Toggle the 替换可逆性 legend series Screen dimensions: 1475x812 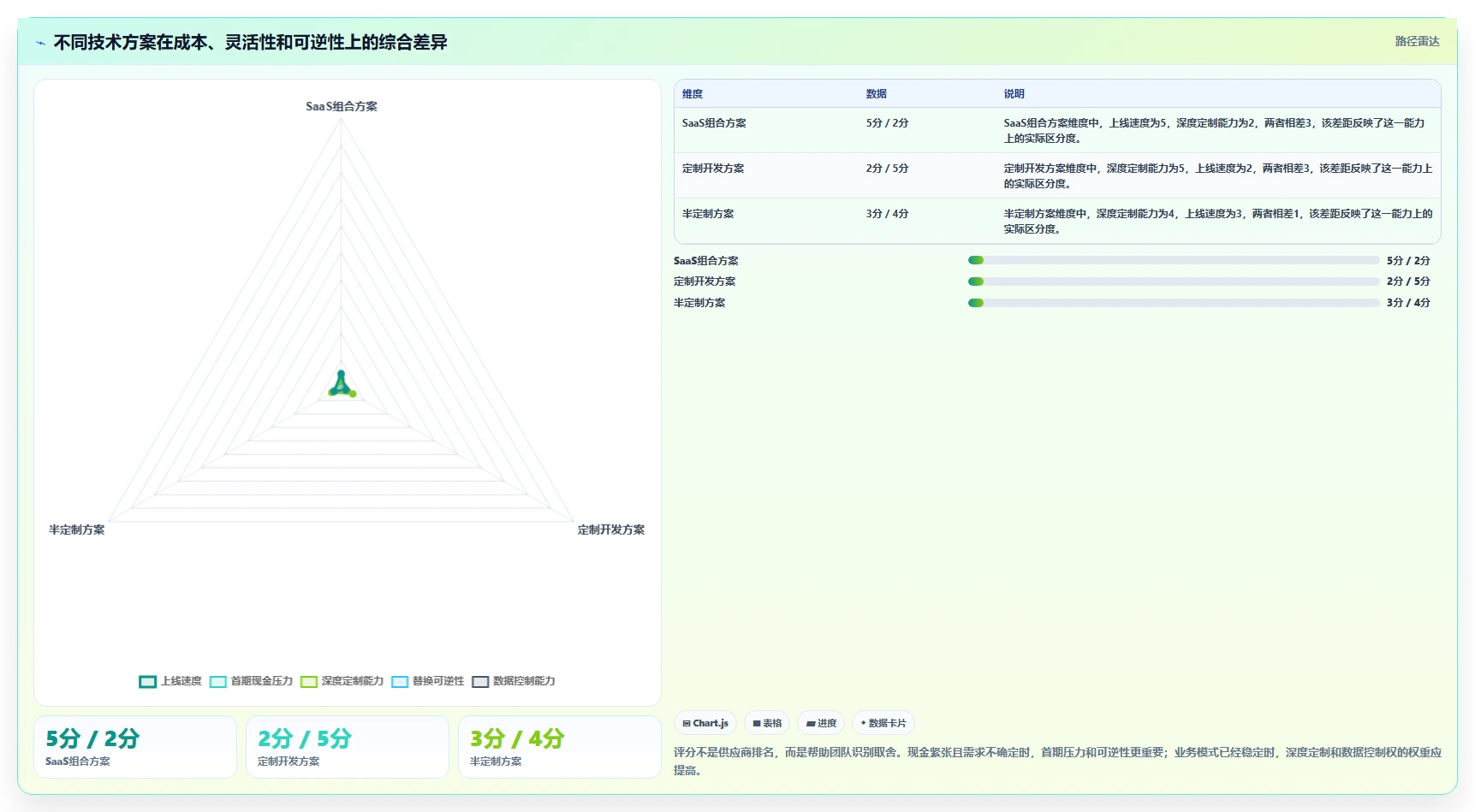(x=427, y=681)
